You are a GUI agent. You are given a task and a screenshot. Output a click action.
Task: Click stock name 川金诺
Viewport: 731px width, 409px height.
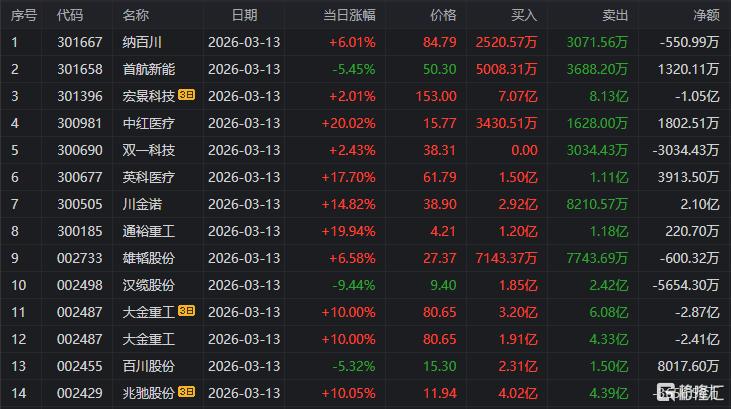pyautogui.click(x=142, y=204)
